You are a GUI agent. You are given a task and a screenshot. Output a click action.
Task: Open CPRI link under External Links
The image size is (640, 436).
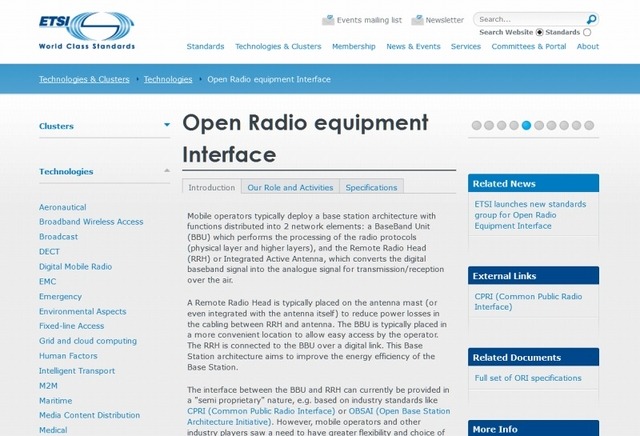click(x=528, y=301)
